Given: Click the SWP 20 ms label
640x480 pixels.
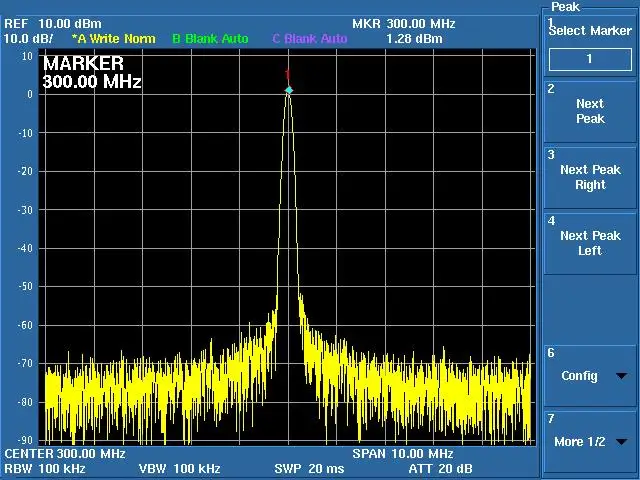Looking at the screenshot, I should [309, 469].
